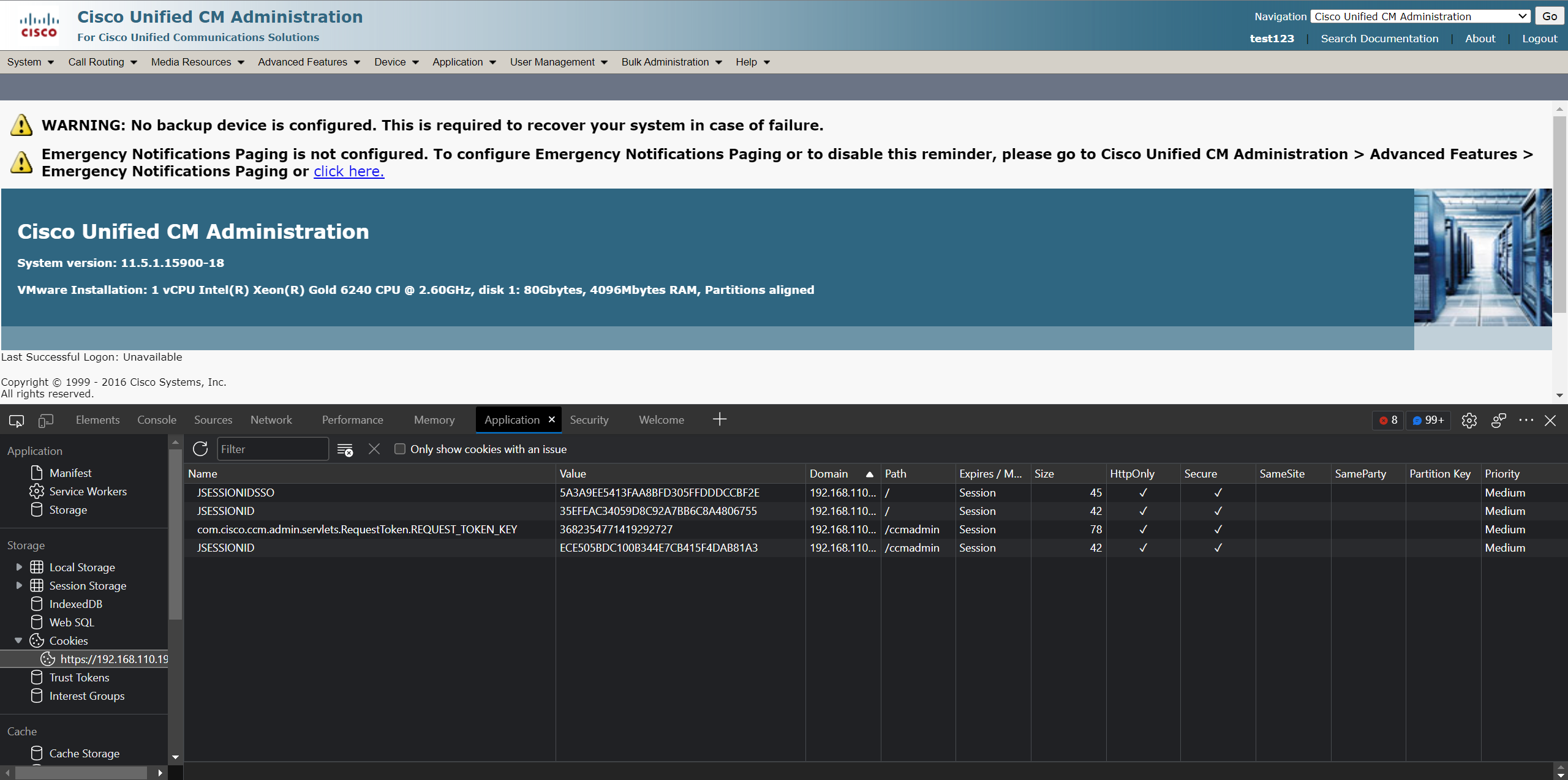The image size is (1568, 780).
Task: Click inside the cookie Filter field
Action: pyautogui.click(x=273, y=449)
